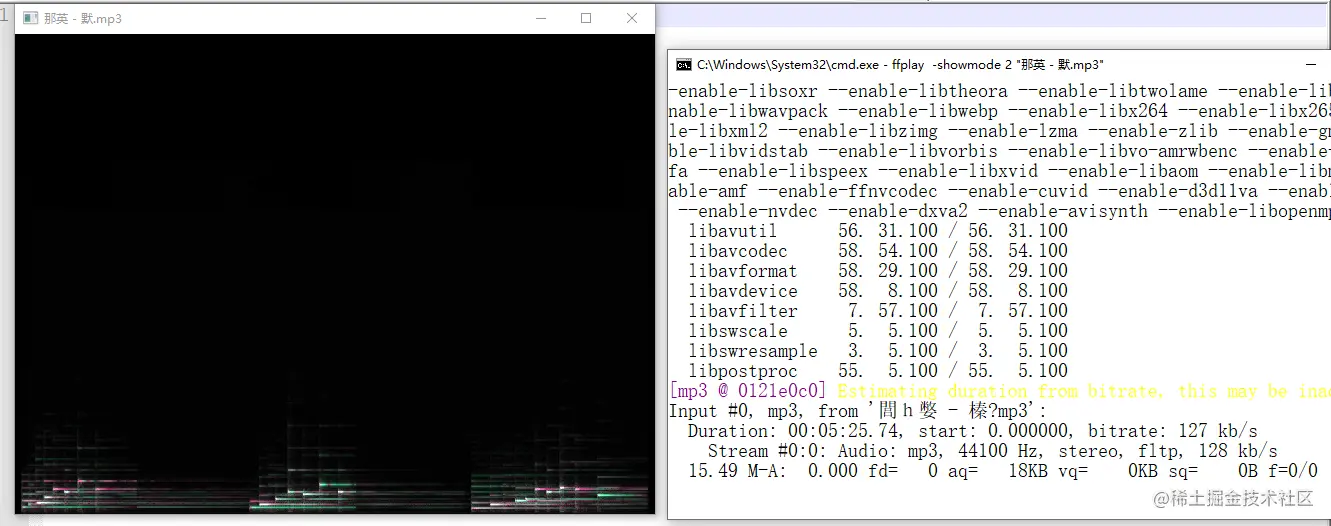Click the Duration: 00:05:25.74 line
The height and width of the screenshot is (526, 1331).
coord(973,431)
